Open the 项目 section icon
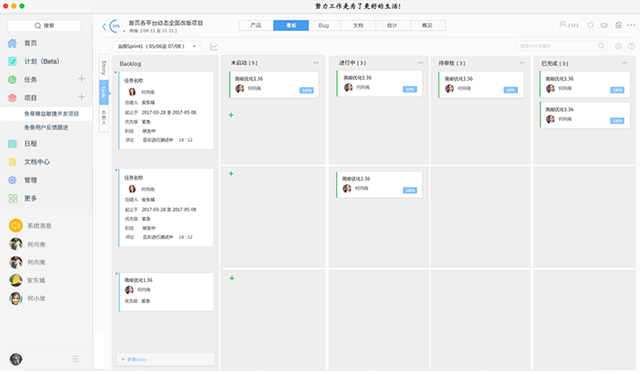640x374 pixels. [13, 98]
